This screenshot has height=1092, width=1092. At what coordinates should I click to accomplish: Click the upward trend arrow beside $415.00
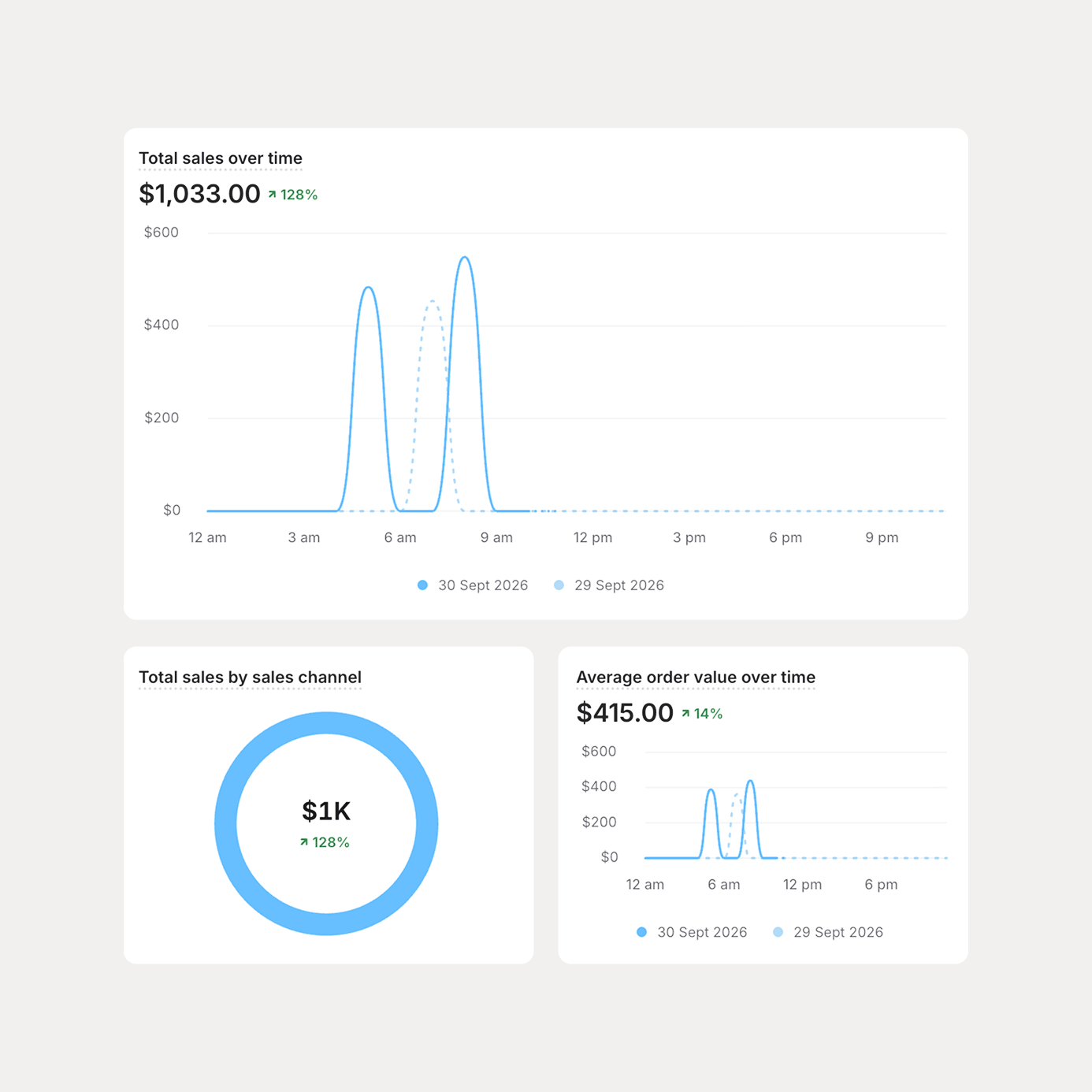[x=685, y=714]
